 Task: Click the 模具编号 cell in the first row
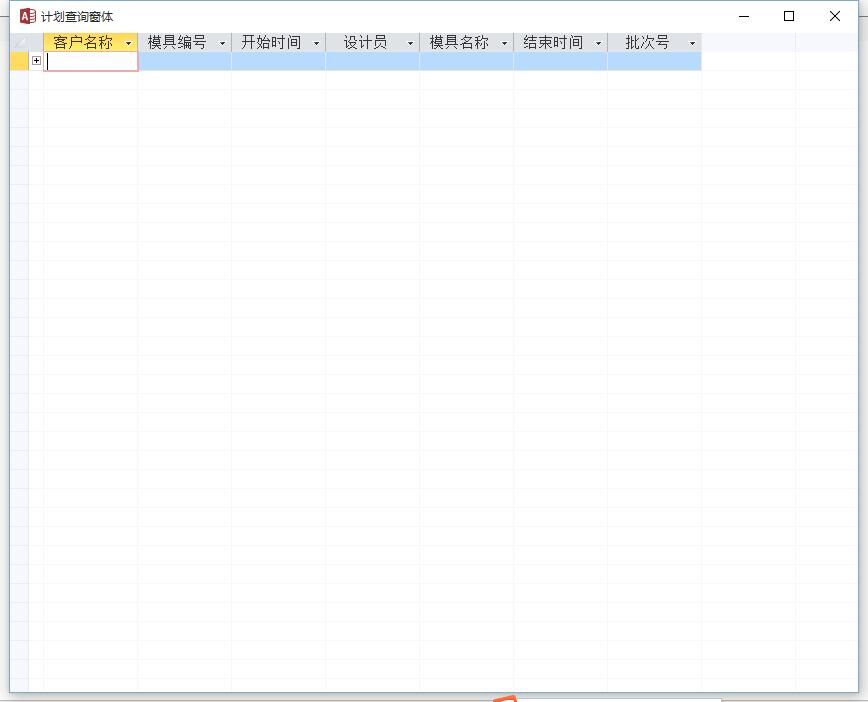click(x=185, y=61)
